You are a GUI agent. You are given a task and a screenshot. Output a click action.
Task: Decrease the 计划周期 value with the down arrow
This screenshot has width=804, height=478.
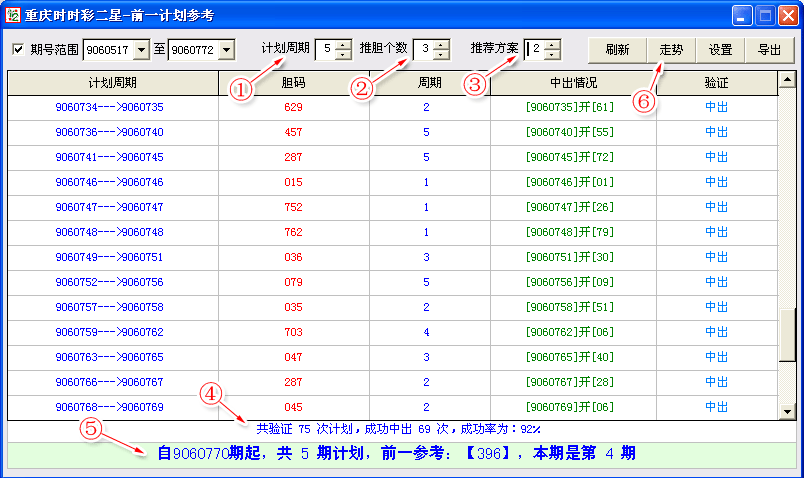pos(344,54)
